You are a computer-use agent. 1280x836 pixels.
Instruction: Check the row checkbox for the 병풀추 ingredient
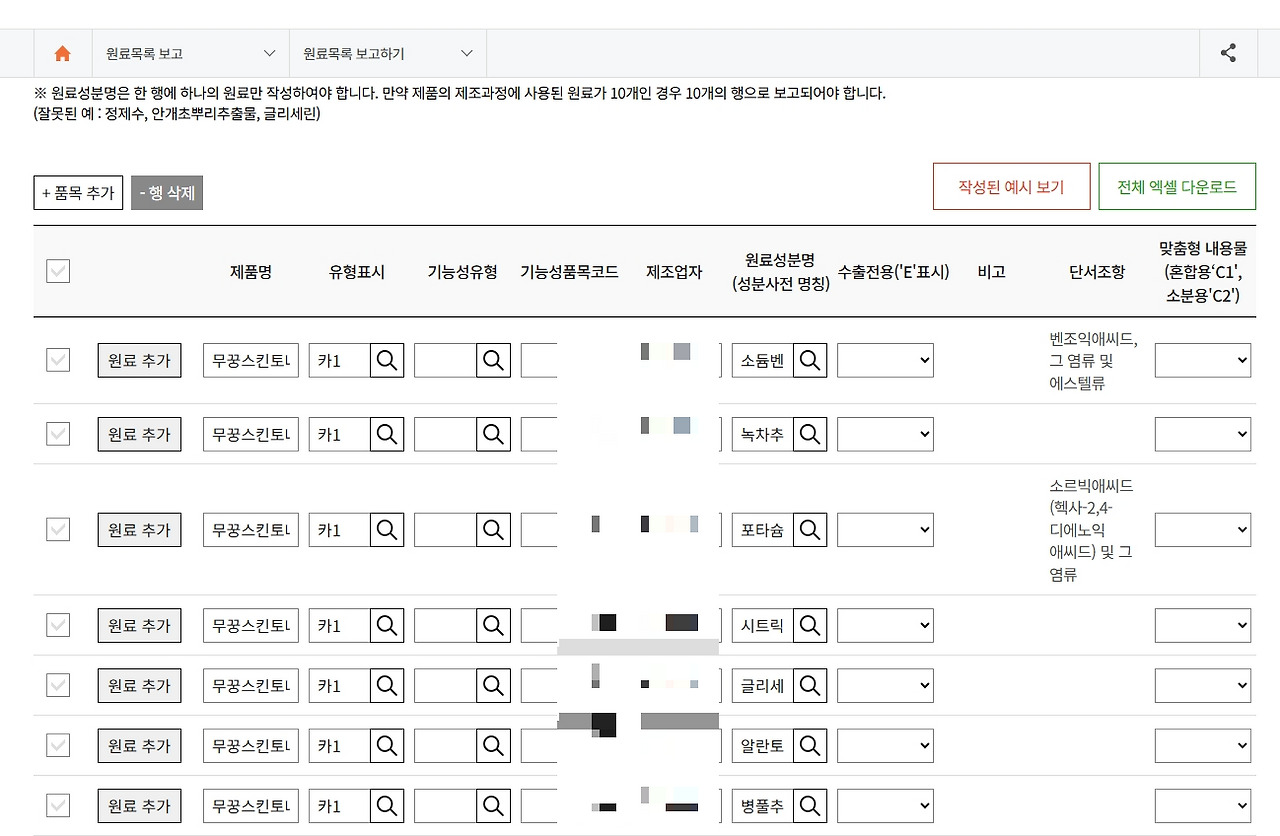[57, 805]
